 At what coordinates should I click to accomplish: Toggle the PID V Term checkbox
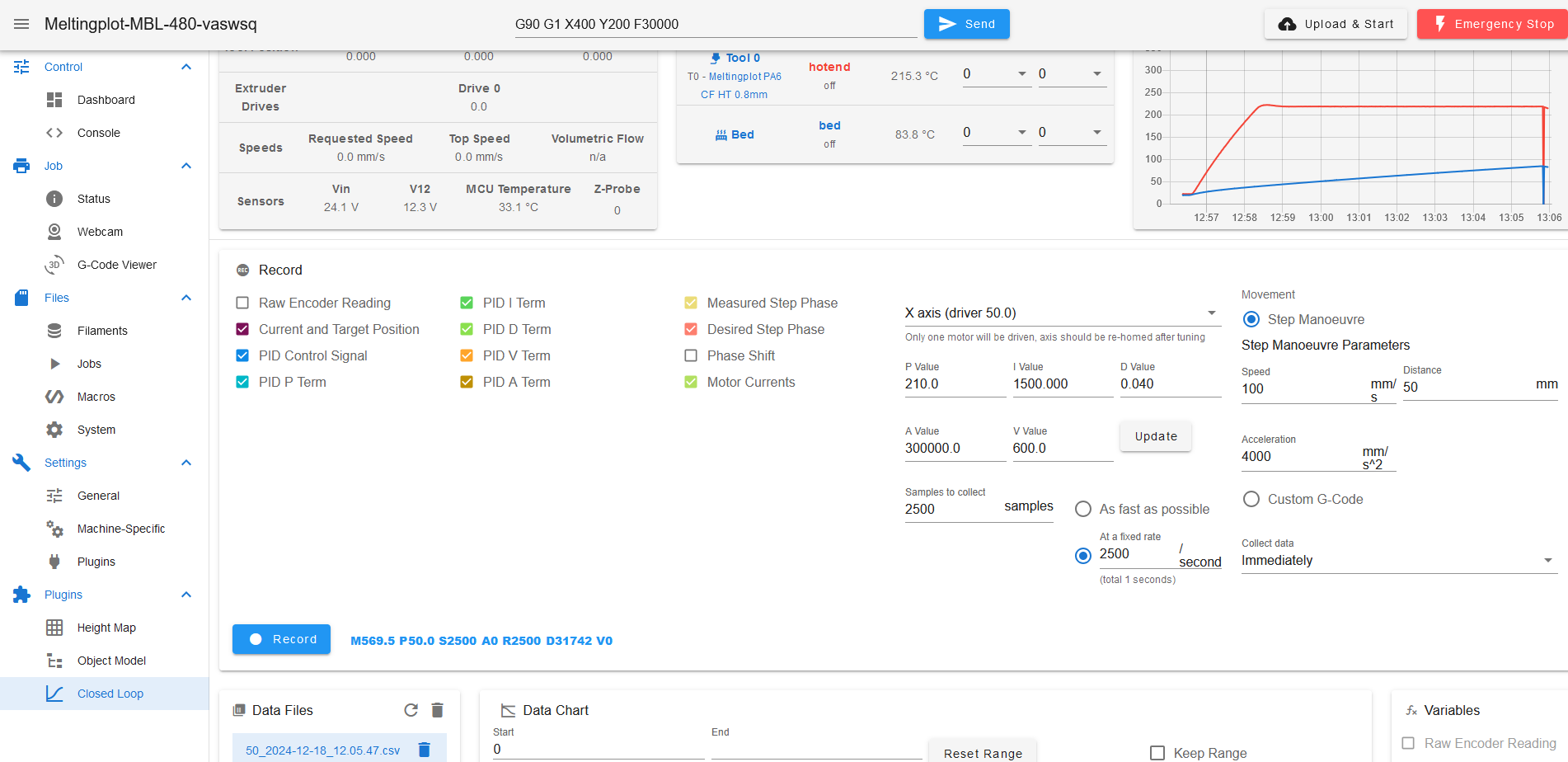point(467,355)
